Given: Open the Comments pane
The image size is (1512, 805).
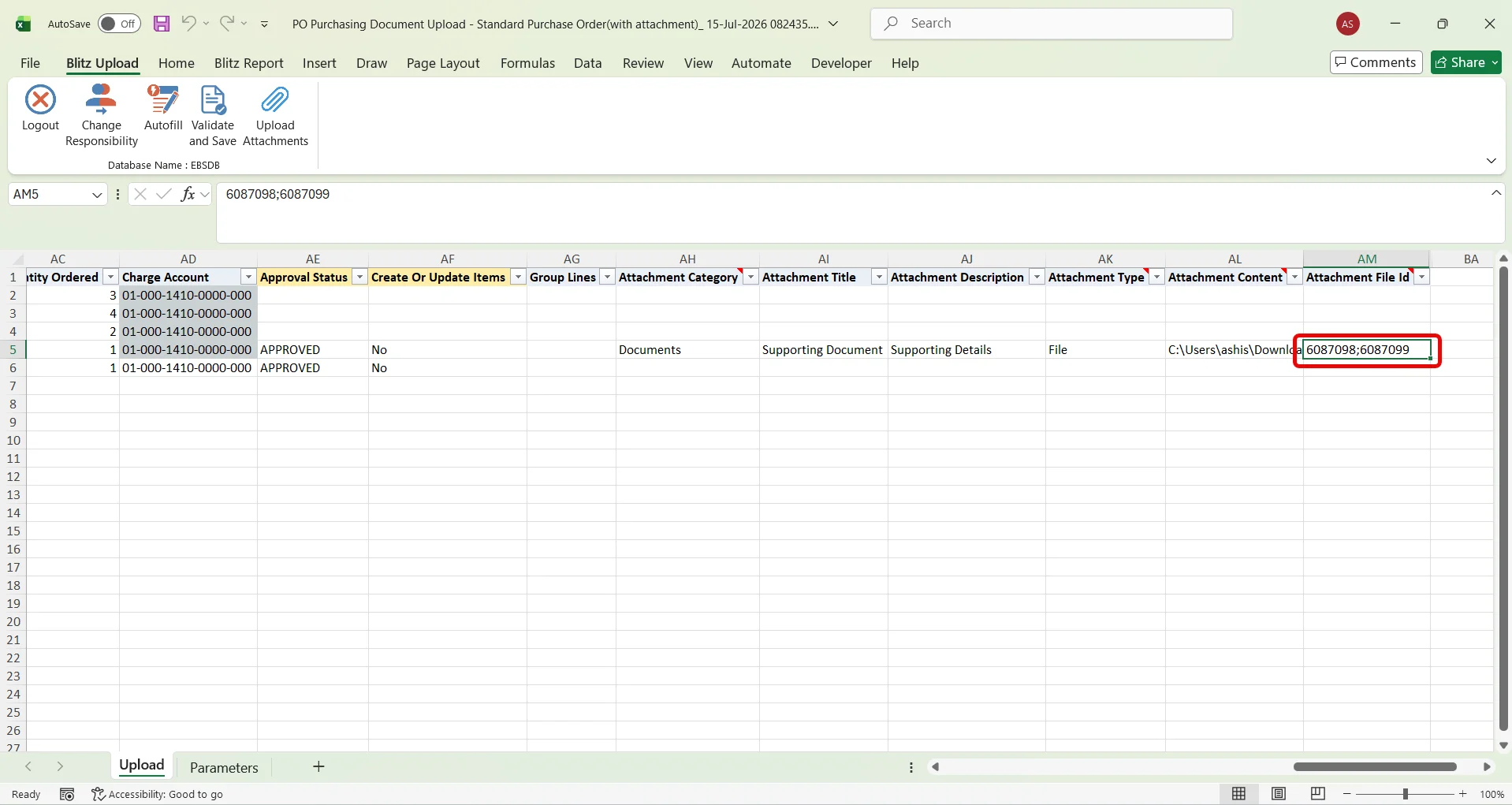Looking at the screenshot, I should tap(1376, 62).
